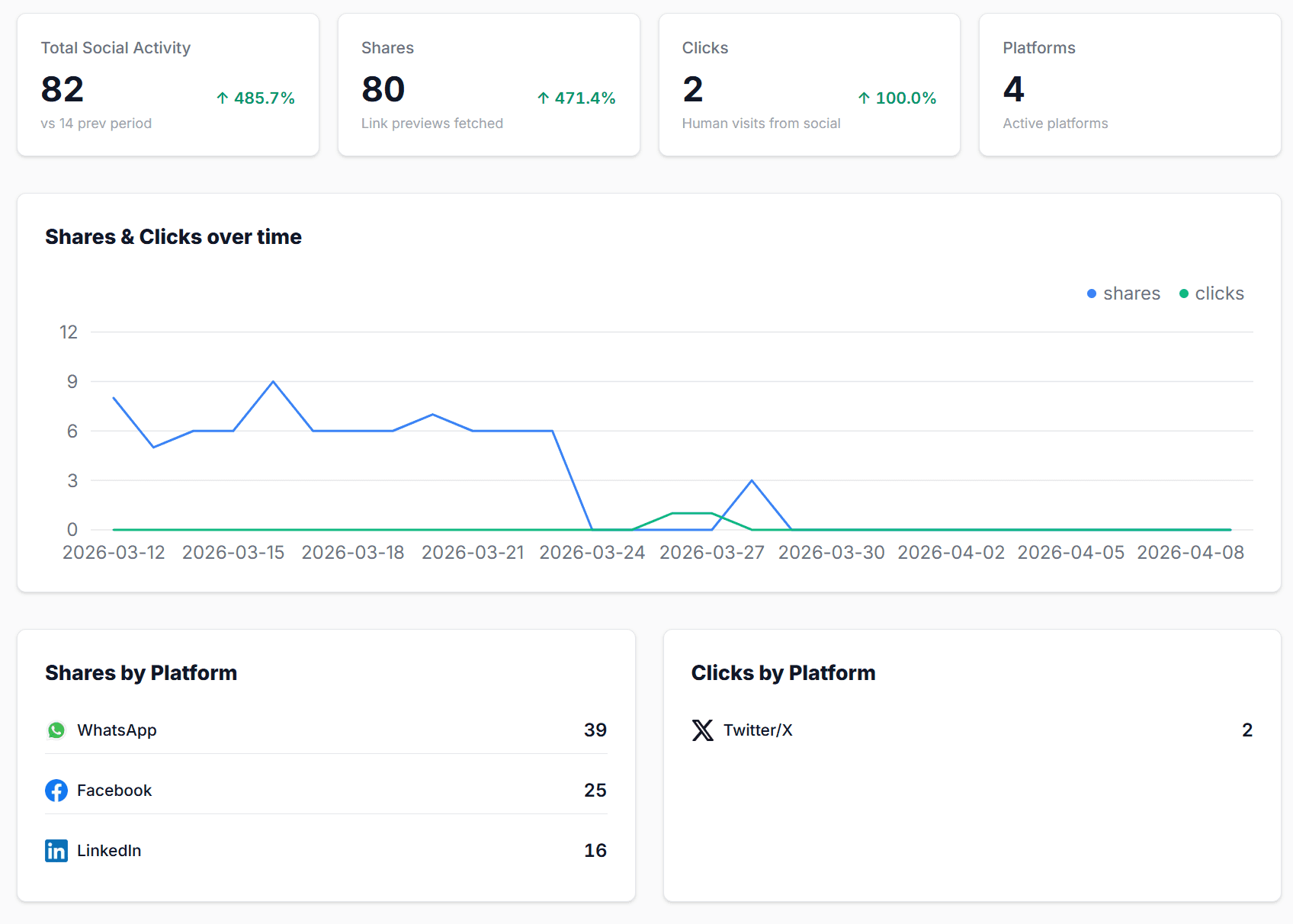Select the Twitter/X platform icon

701,730
